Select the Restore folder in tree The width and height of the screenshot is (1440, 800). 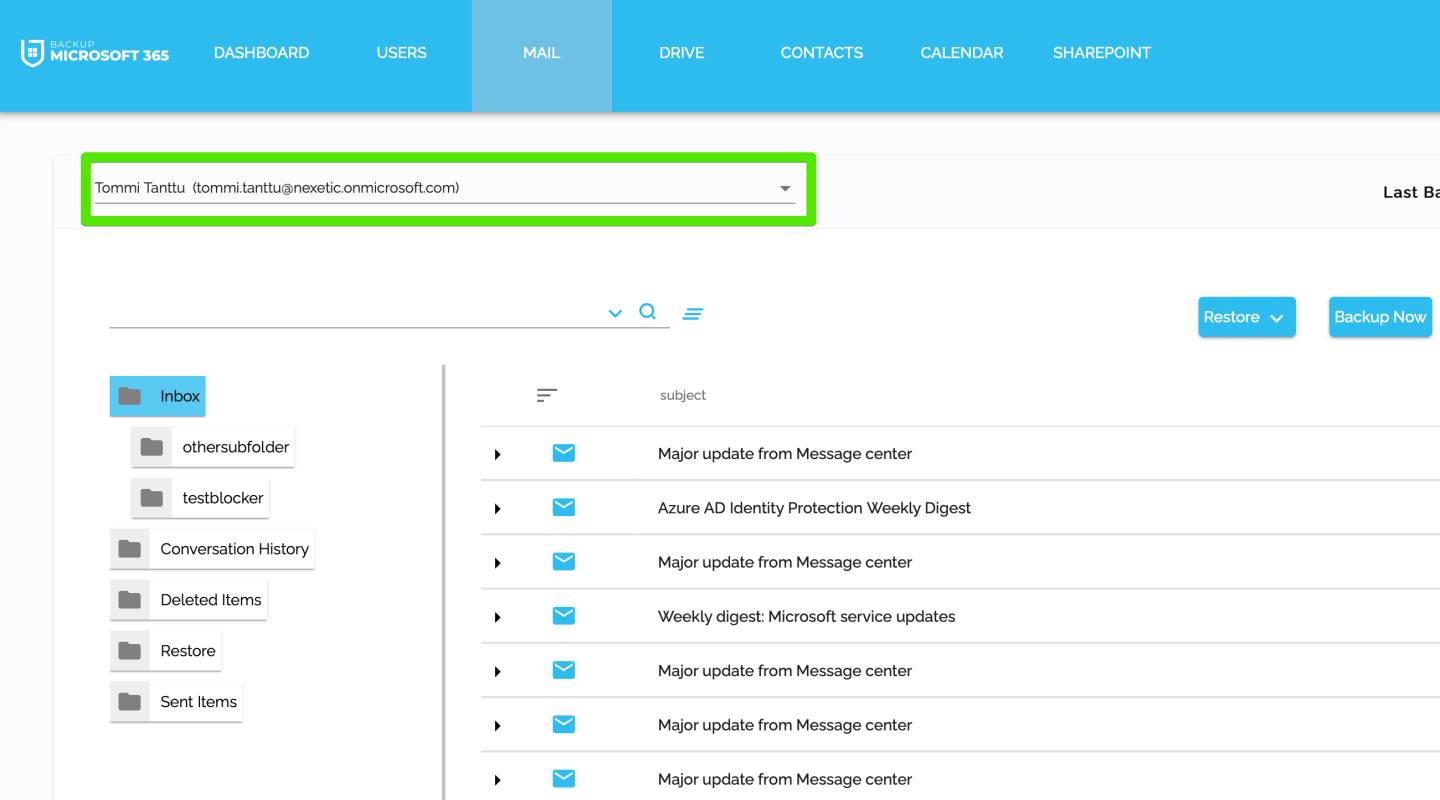pos(165,651)
